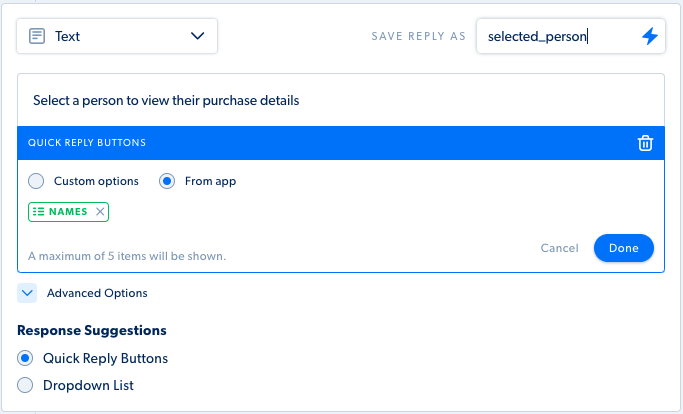Delete quick reply buttons with trash icon
Viewport: 683px width, 414px height.
pyautogui.click(x=645, y=143)
